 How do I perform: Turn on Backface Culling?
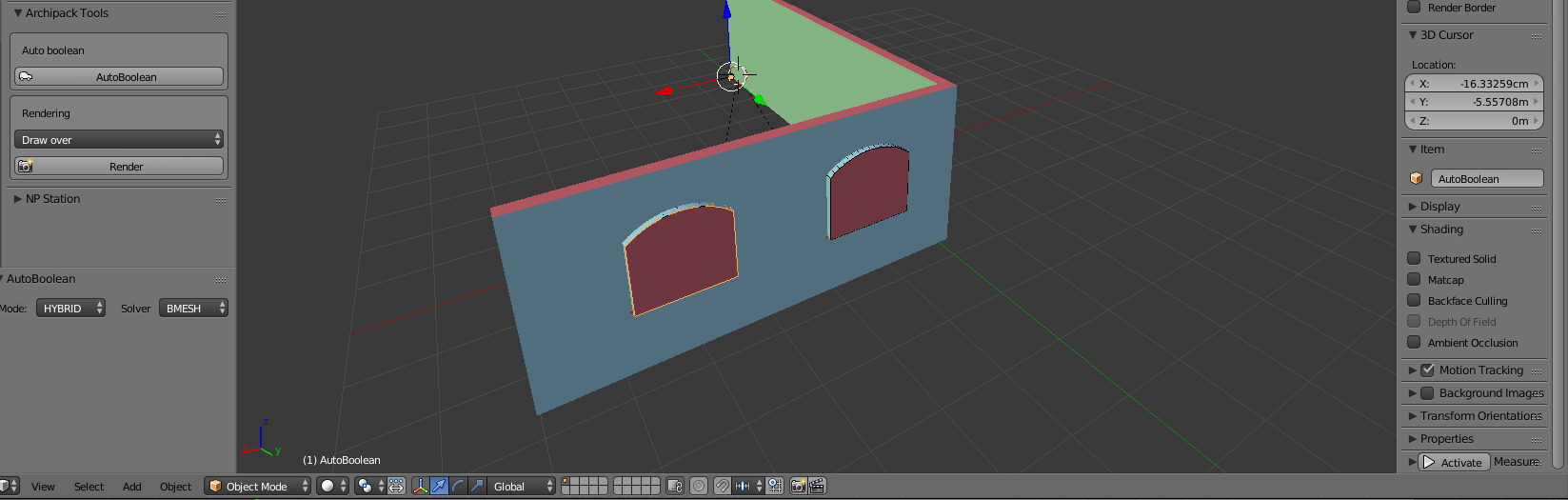pyautogui.click(x=1414, y=300)
